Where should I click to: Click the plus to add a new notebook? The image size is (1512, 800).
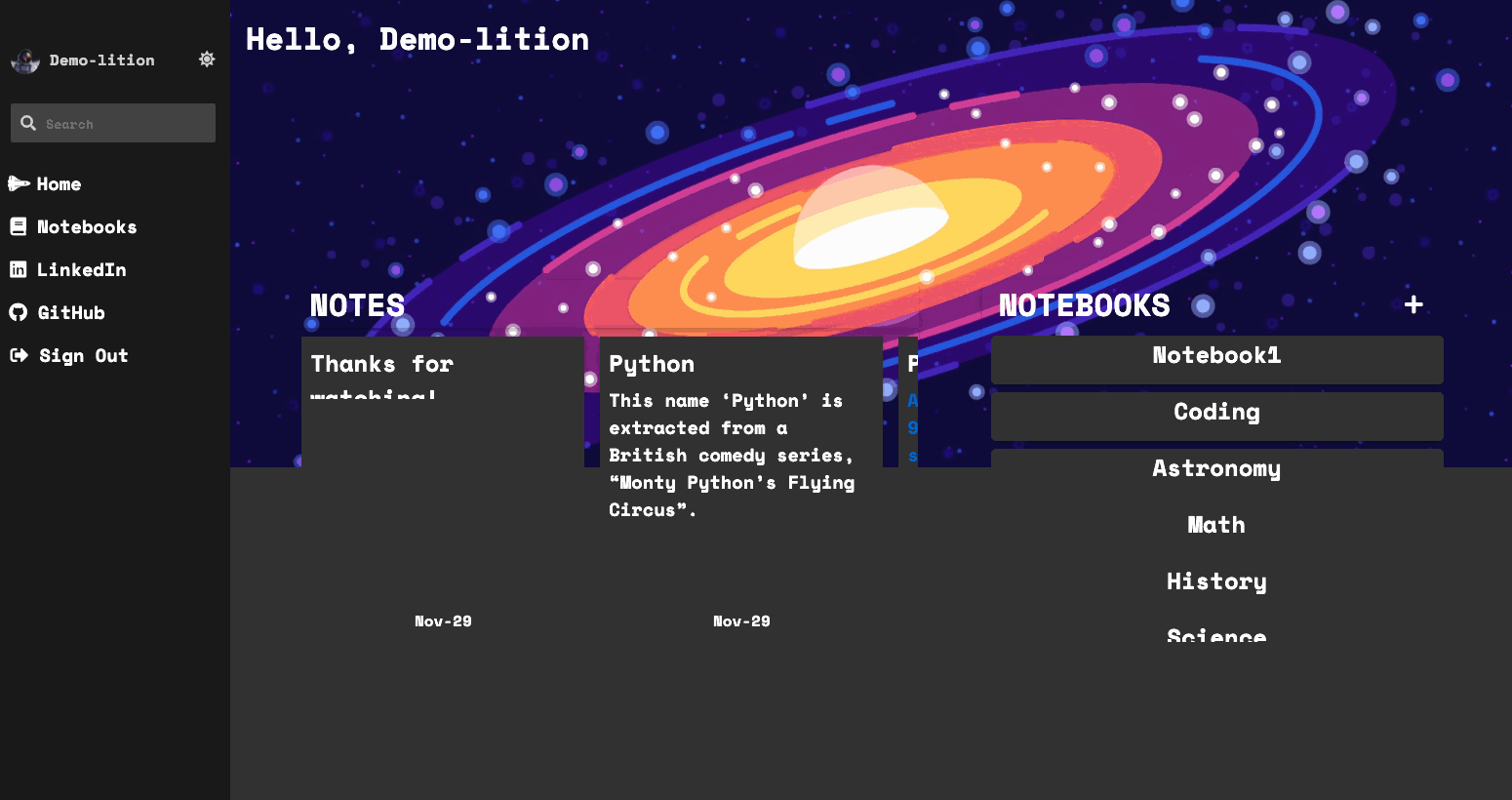point(1413,304)
